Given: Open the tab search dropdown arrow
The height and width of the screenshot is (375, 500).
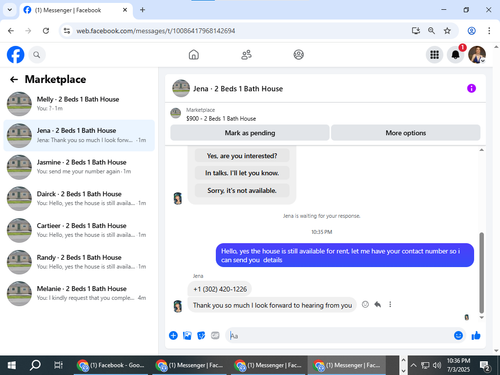Looking at the screenshot, I should [10, 10].
